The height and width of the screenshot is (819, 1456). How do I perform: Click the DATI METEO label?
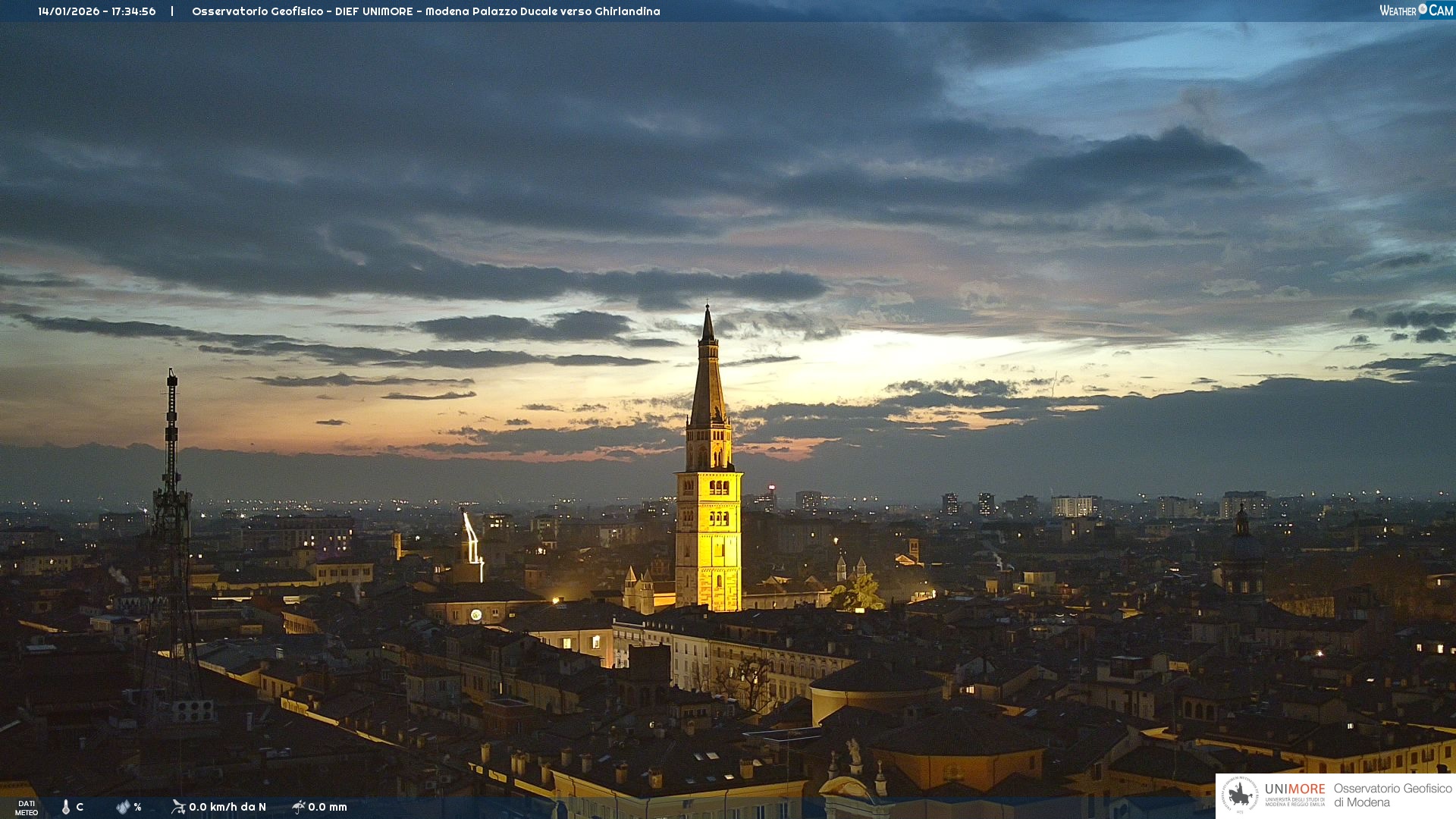(27, 808)
